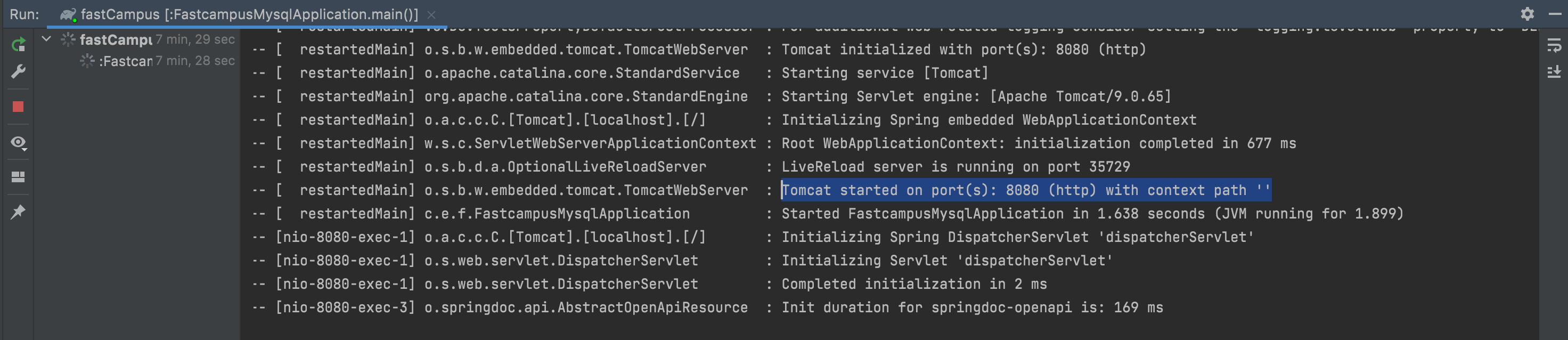Click 'o.apache.catalina.core.StandardService' logger name
The width and height of the screenshot is (1568, 340).
tap(582, 73)
